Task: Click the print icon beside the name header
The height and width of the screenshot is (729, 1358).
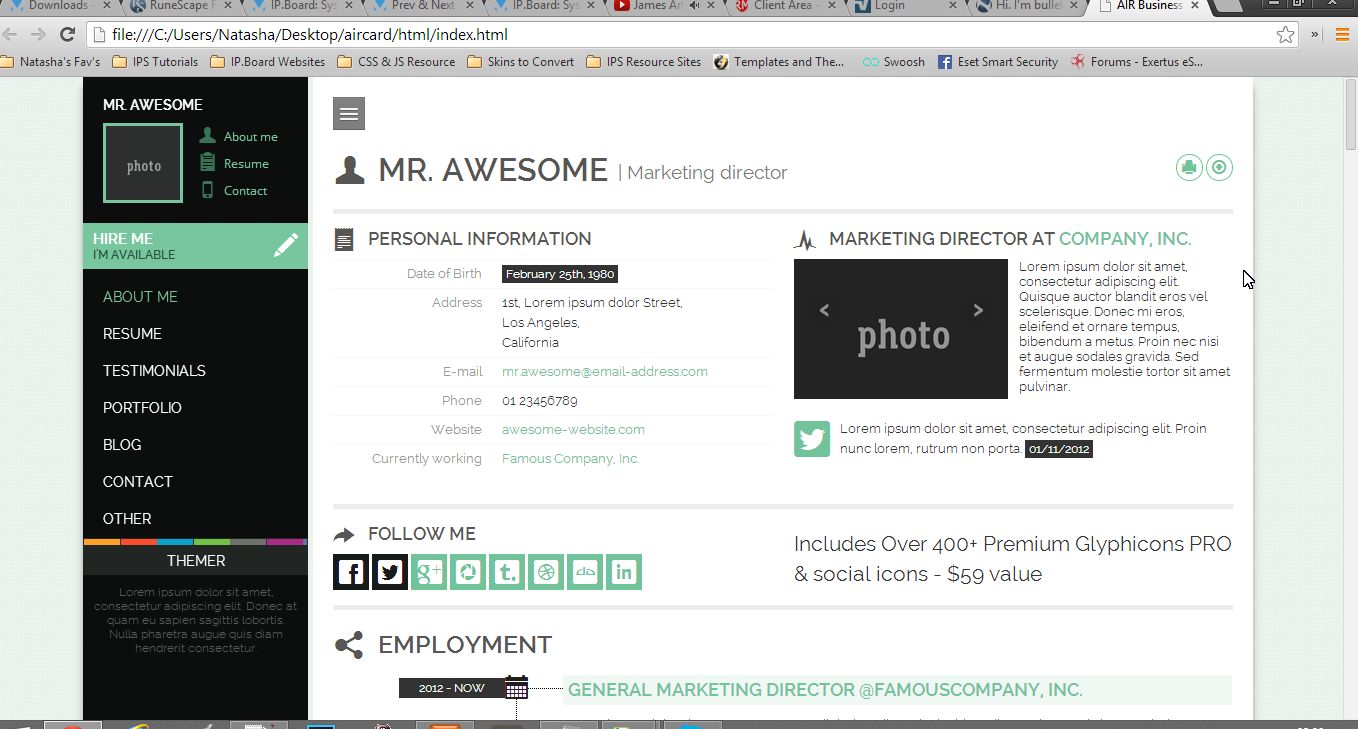Action: point(1188,168)
